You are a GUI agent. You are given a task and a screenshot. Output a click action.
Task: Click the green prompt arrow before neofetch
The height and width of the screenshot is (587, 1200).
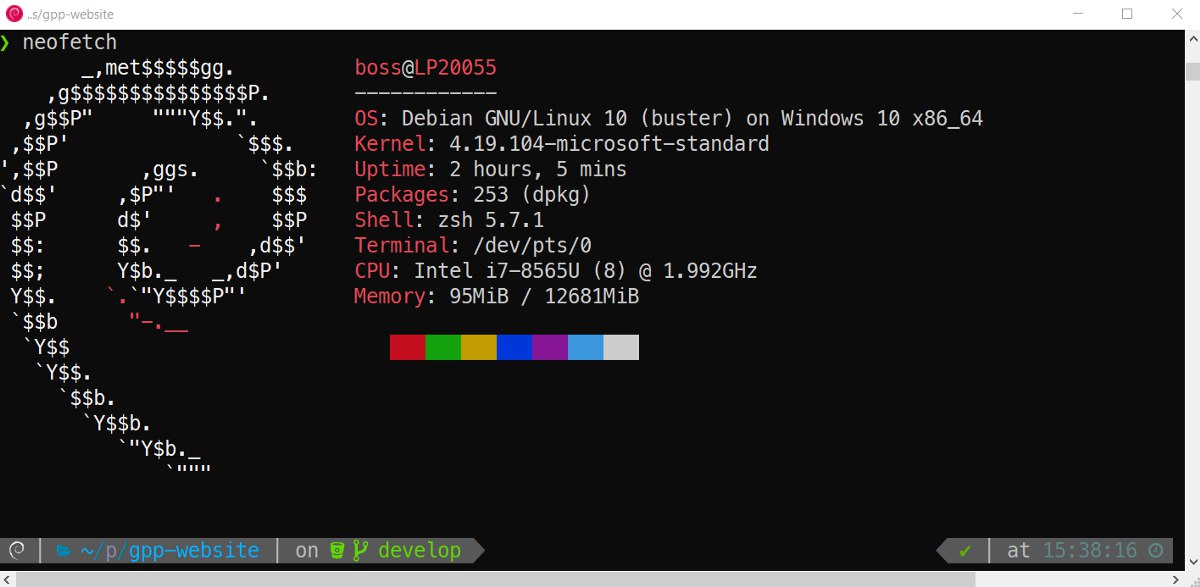coord(6,42)
